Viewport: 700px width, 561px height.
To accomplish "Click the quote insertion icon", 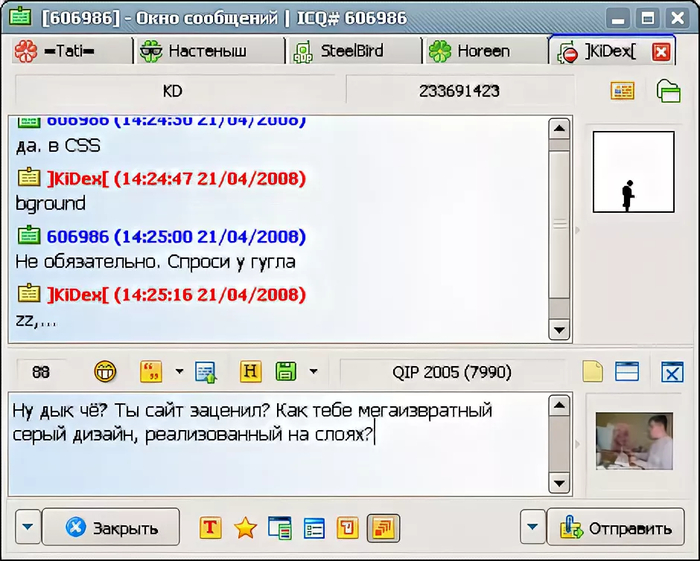I will coord(151,372).
